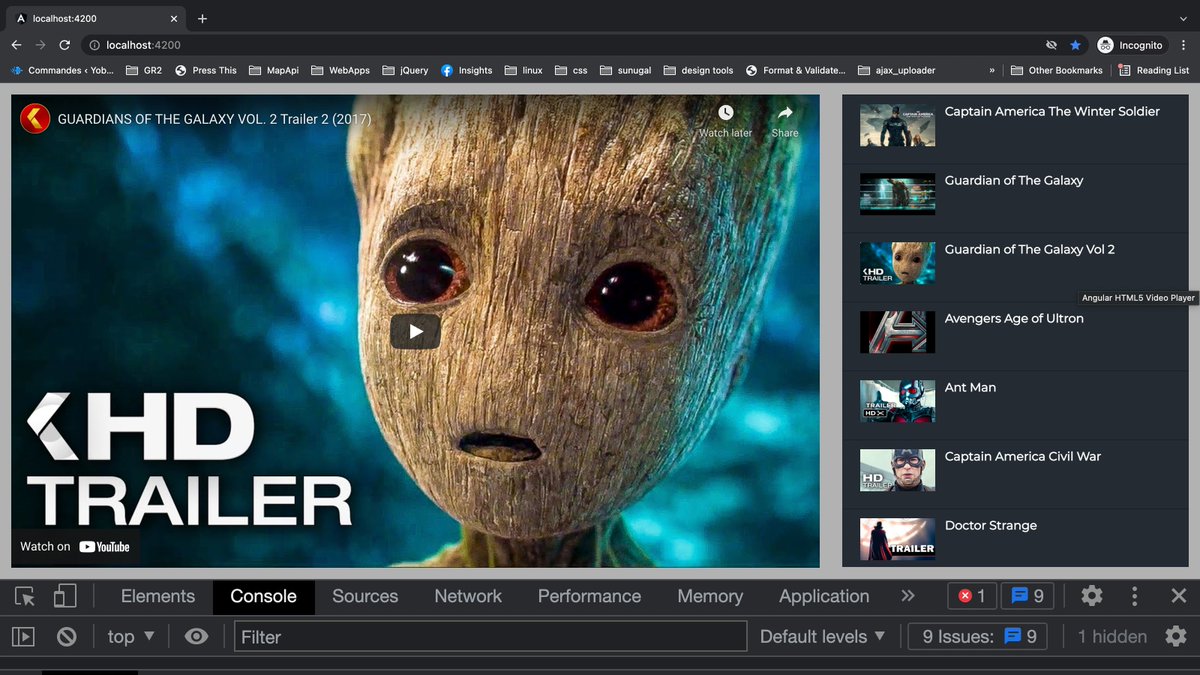Click the blue issues count badge
The image size is (1200, 675).
click(x=1028, y=596)
